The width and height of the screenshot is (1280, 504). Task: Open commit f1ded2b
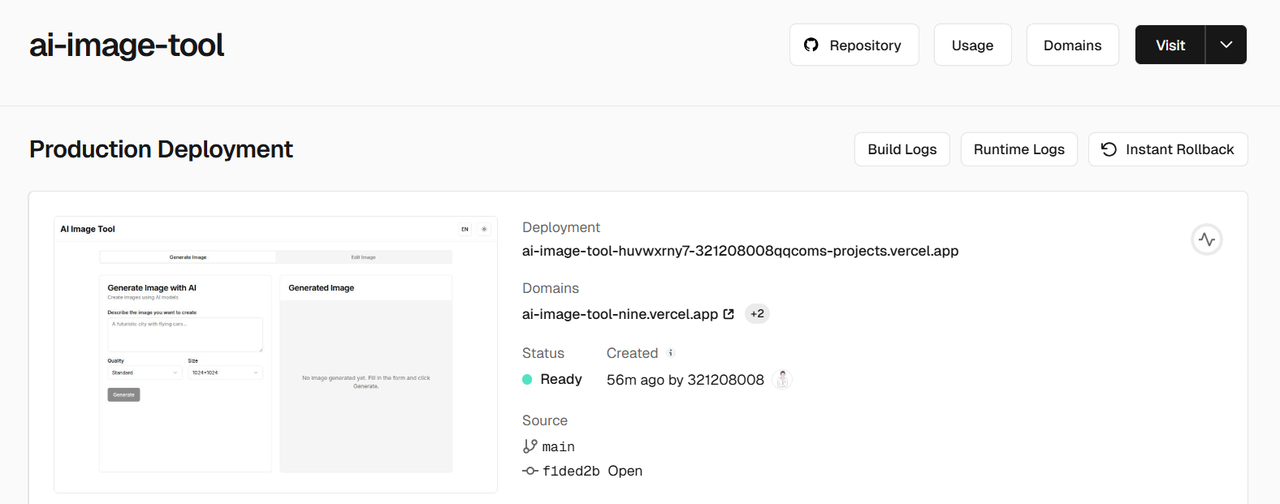[x=571, y=471]
